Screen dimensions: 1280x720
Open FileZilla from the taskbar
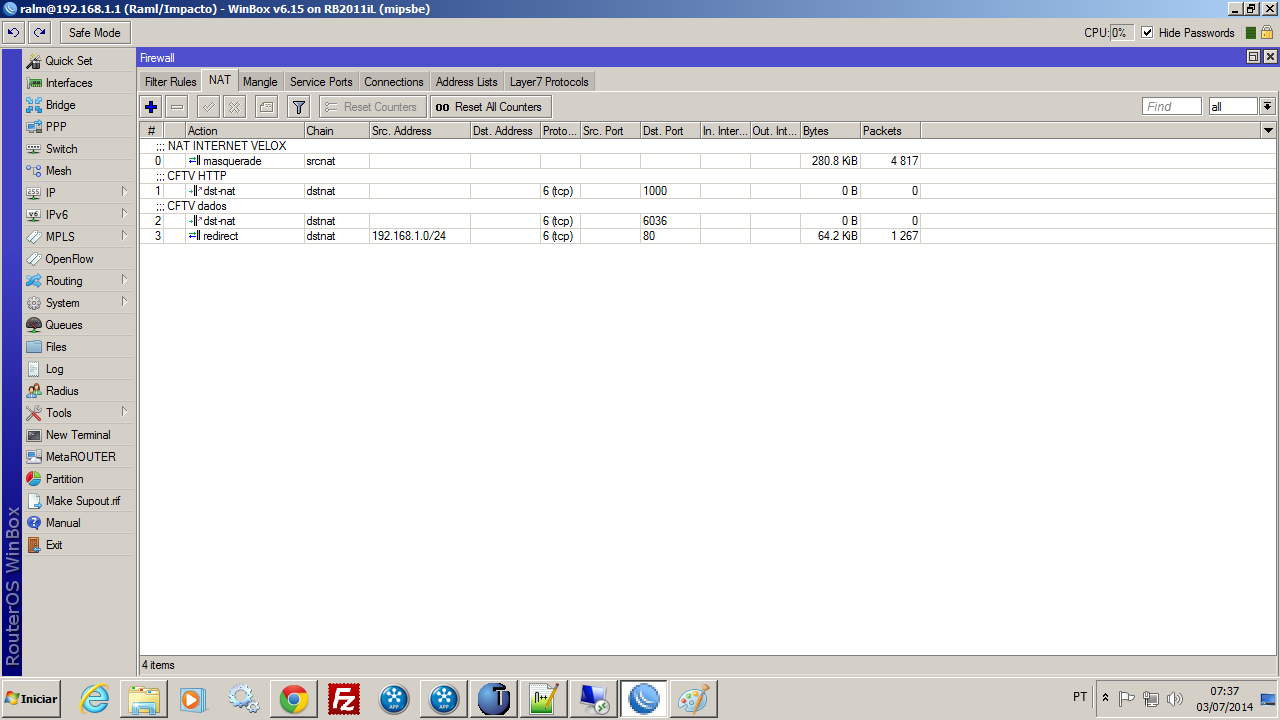(x=344, y=699)
